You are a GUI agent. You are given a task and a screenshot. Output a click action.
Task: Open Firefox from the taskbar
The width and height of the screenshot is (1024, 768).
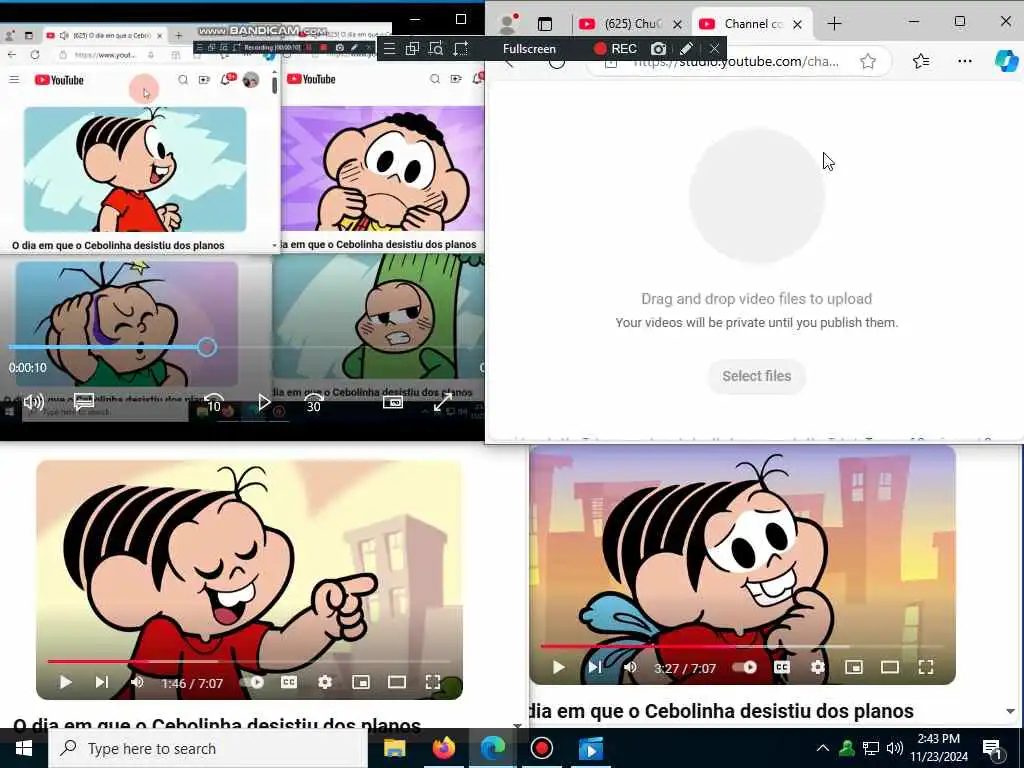click(443, 748)
